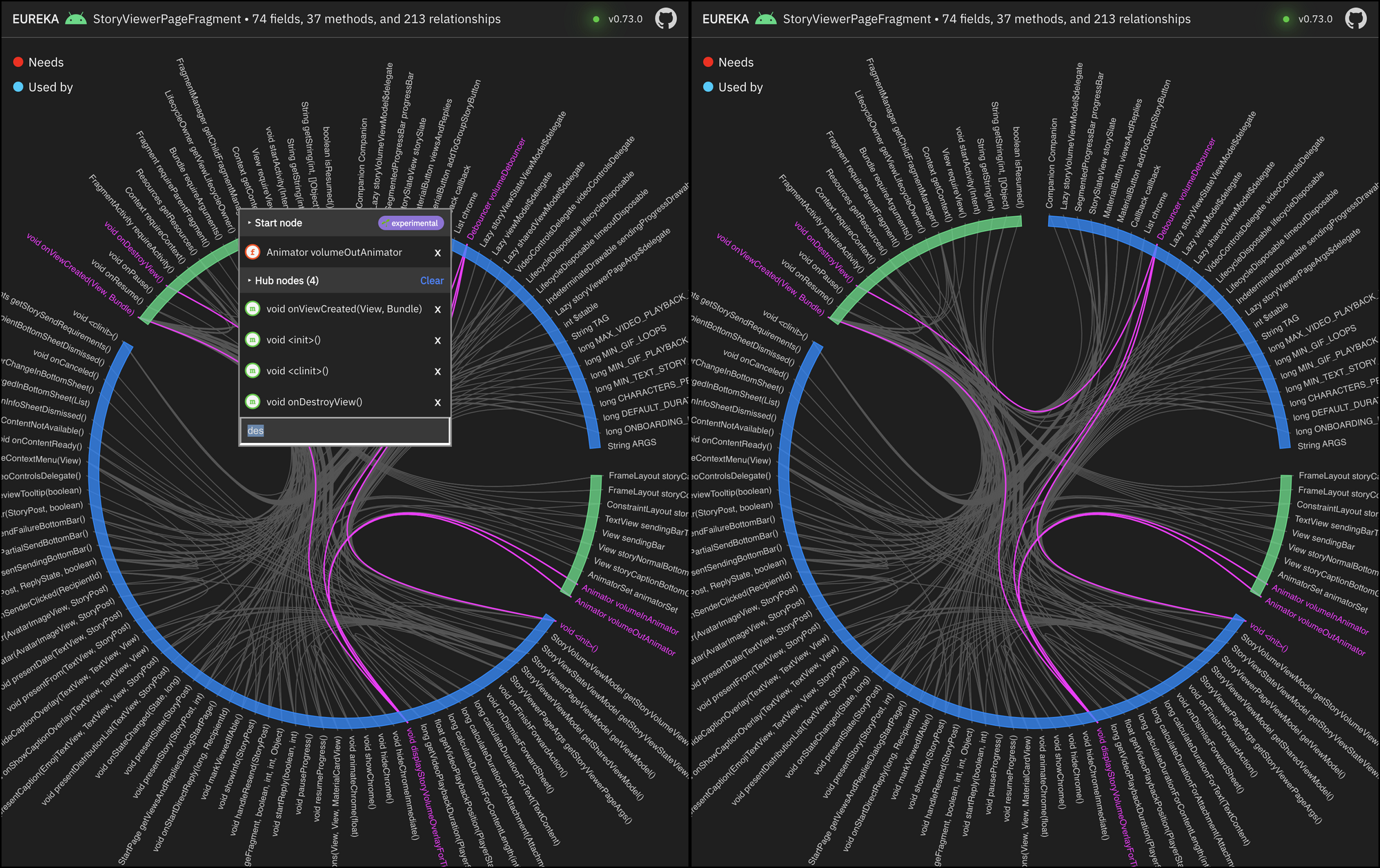Click blue Used by legend dot in right pane
Image resolution: width=1380 pixels, height=868 pixels.
pyautogui.click(x=708, y=87)
